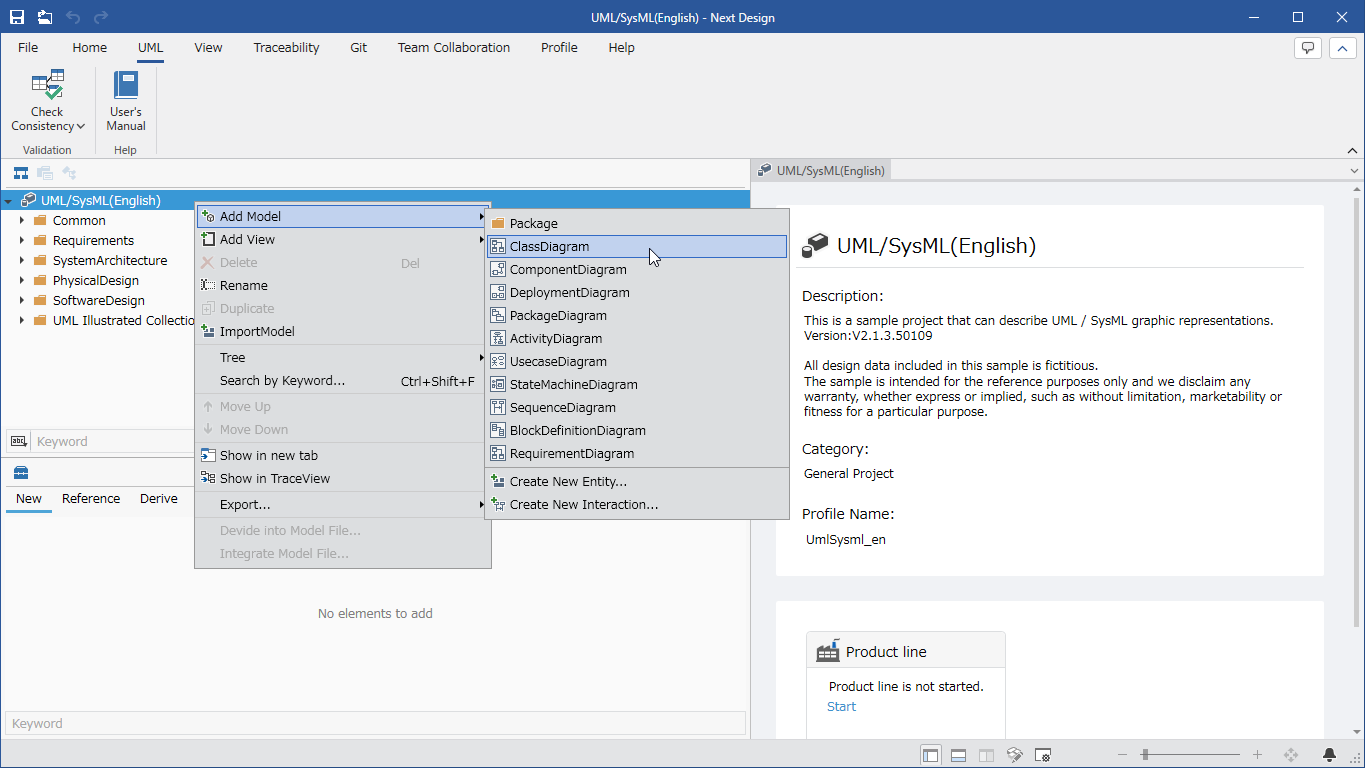Add a StateMachineDiagram model
This screenshot has height=768, width=1365.
637,384
